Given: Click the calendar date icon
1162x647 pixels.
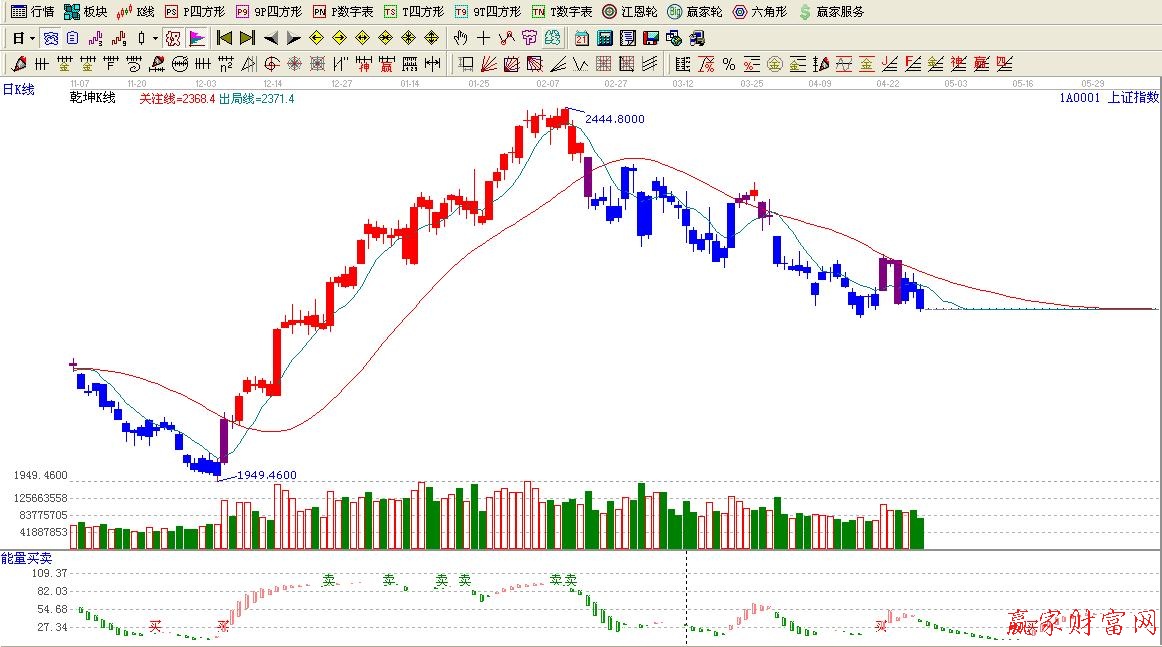Looking at the screenshot, I should 582,38.
